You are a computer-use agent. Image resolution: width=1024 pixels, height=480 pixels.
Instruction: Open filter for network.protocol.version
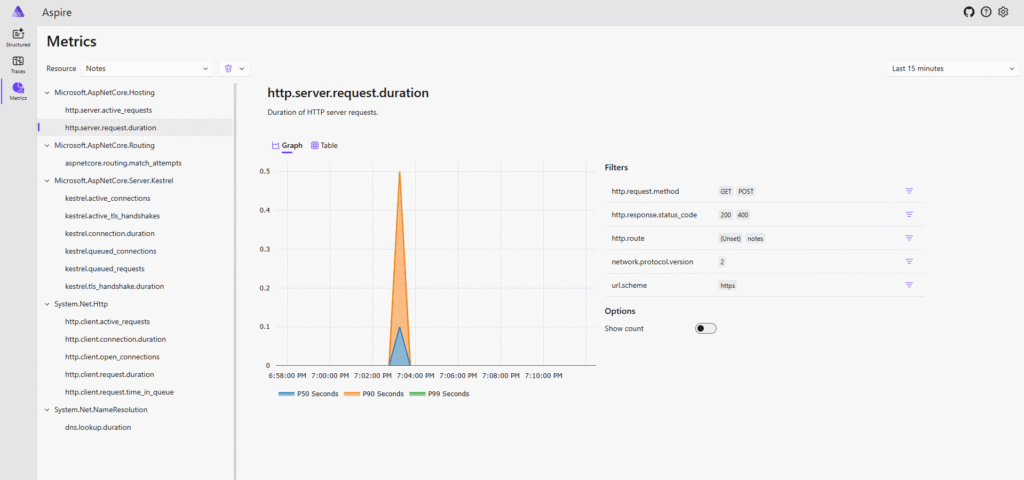coord(908,261)
